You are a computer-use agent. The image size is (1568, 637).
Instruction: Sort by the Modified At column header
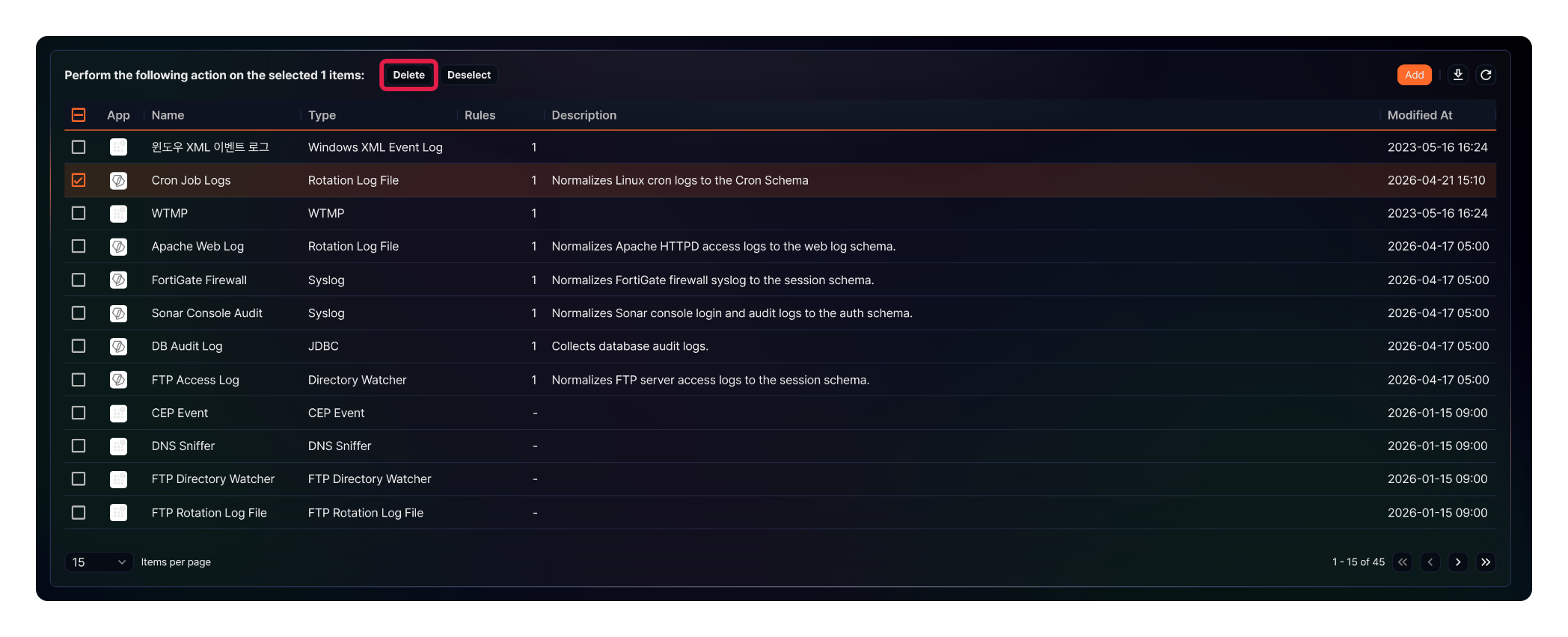(x=1420, y=115)
